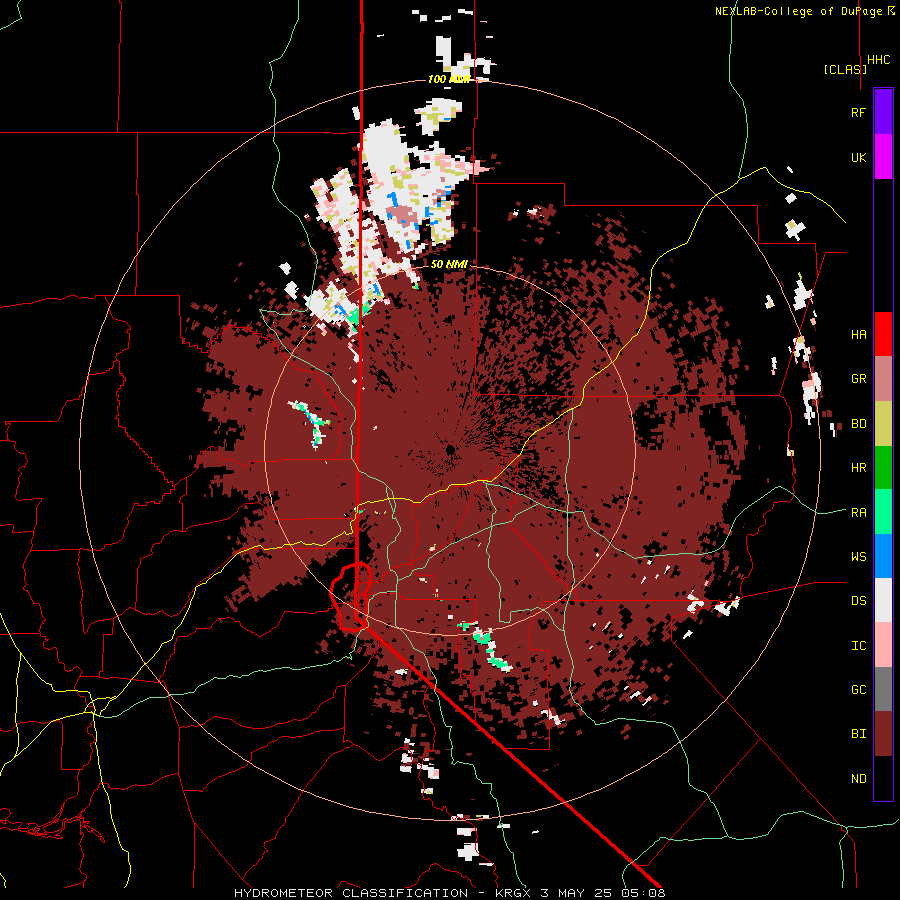This screenshot has height=900, width=900.
Task: Click the radar site center dot
Action: pyautogui.click(x=451, y=449)
